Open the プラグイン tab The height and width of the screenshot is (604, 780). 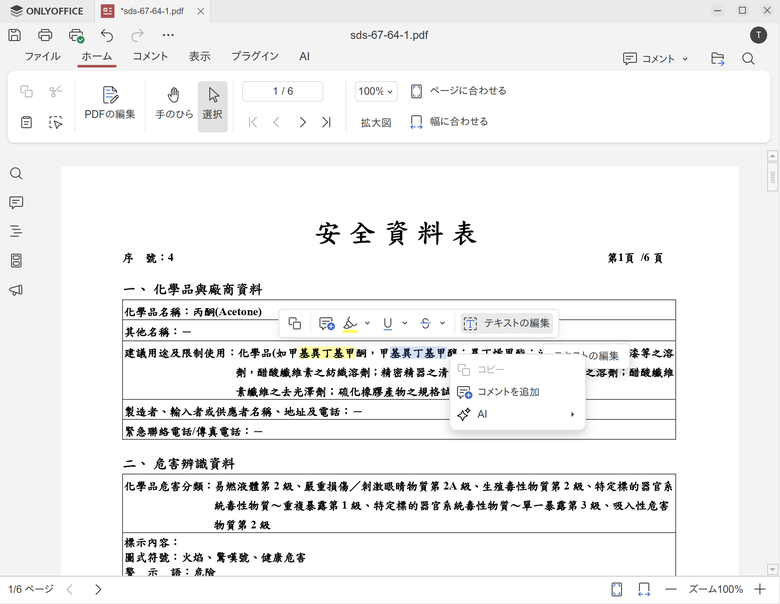pyautogui.click(x=255, y=56)
